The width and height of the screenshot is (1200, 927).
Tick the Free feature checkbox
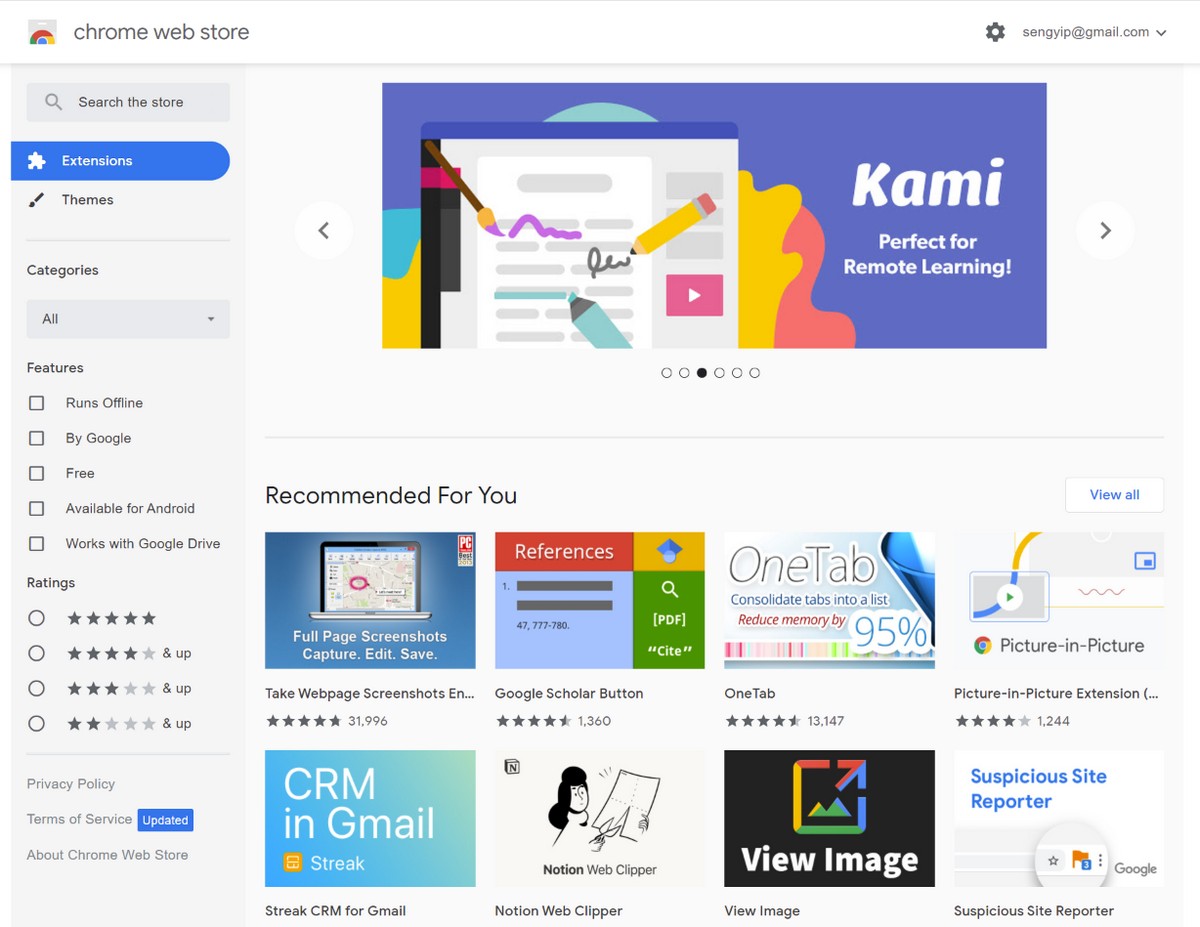[37, 473]
